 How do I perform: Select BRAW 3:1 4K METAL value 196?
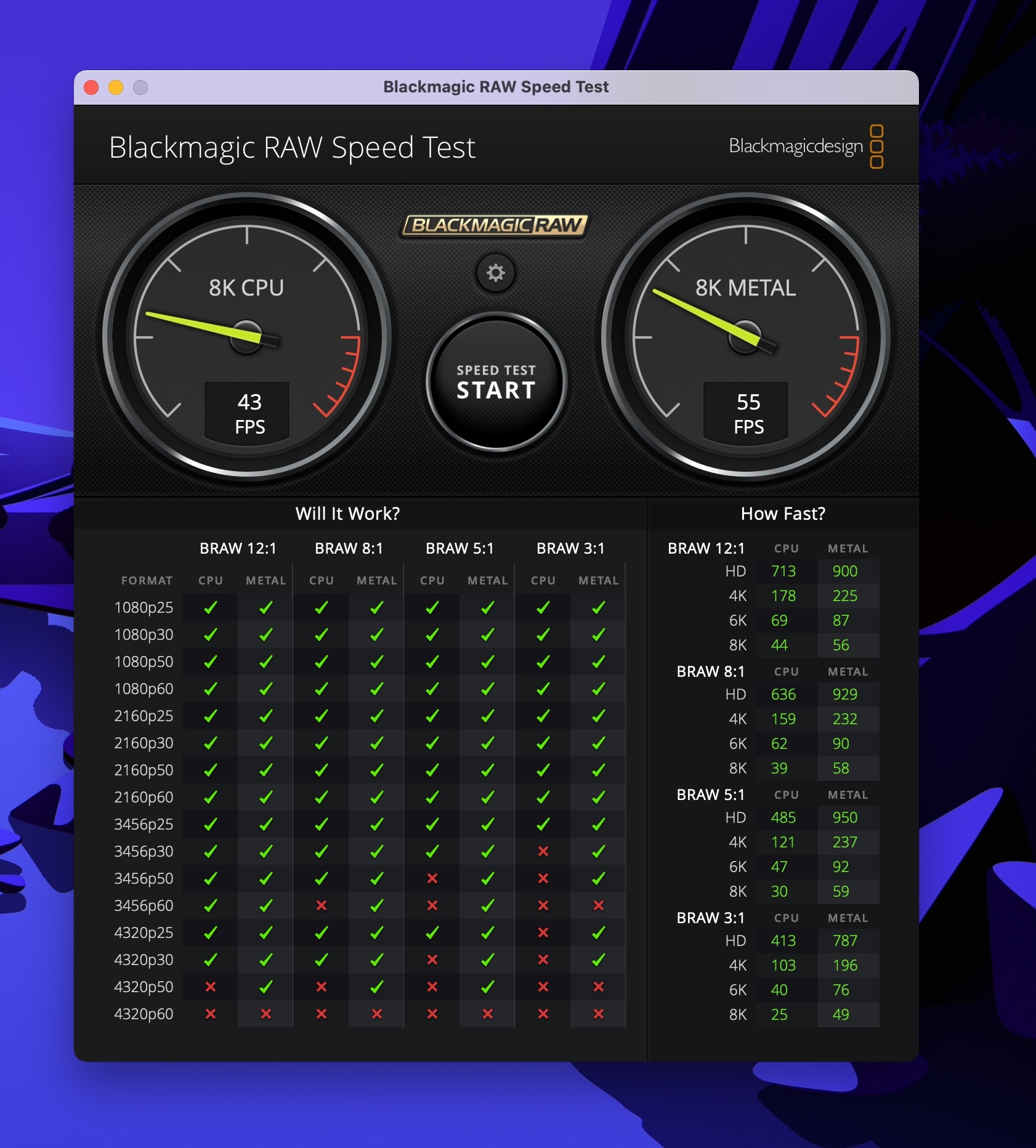tap(845, 966)
